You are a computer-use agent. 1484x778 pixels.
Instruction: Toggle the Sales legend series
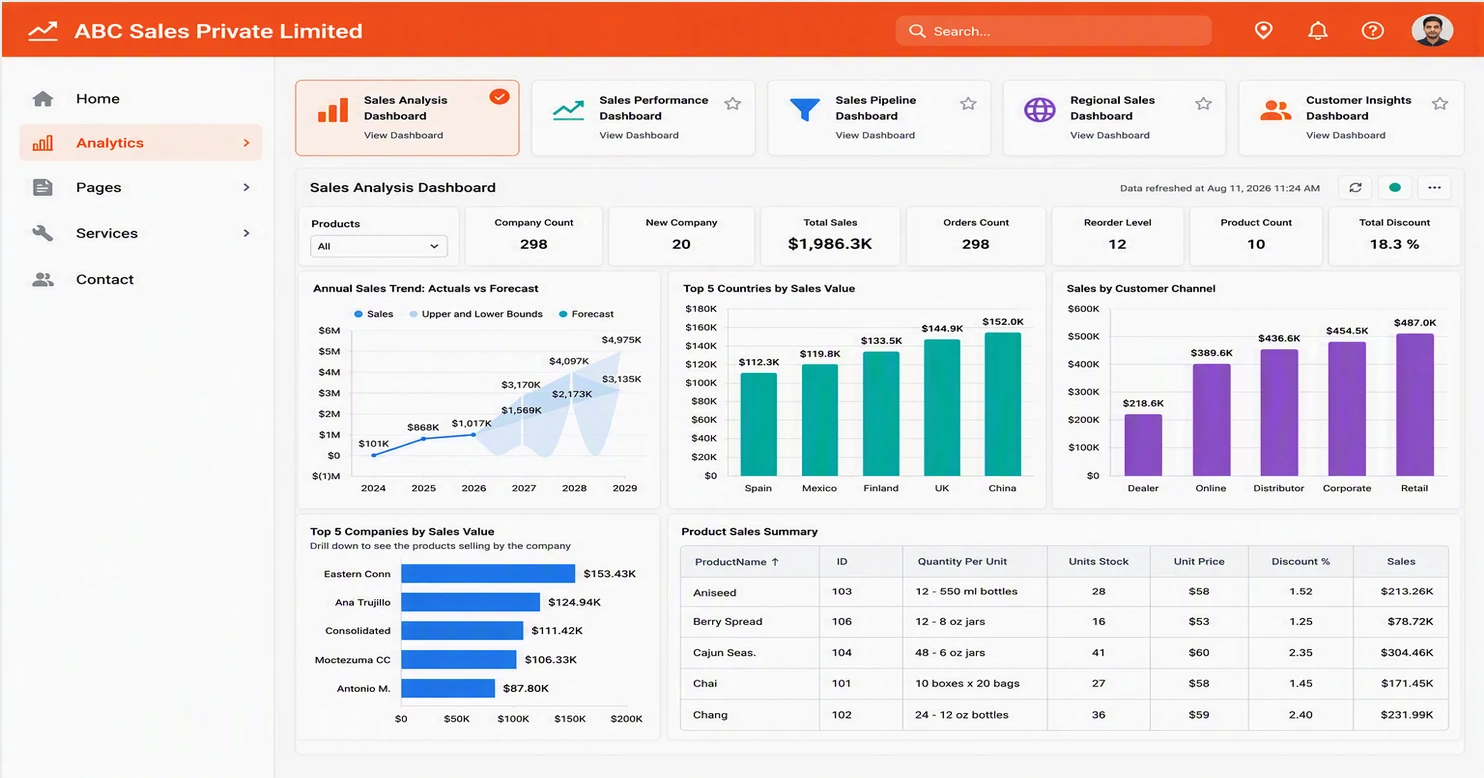pyautogui.click(x=374, y=314)
